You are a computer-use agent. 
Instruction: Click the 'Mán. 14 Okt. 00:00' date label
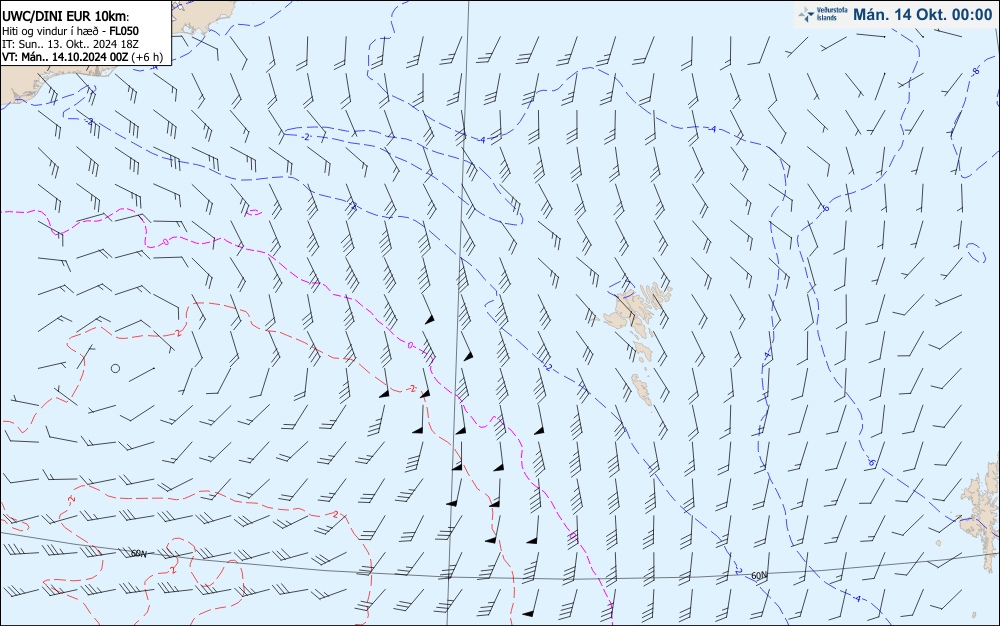coord(922,14)
